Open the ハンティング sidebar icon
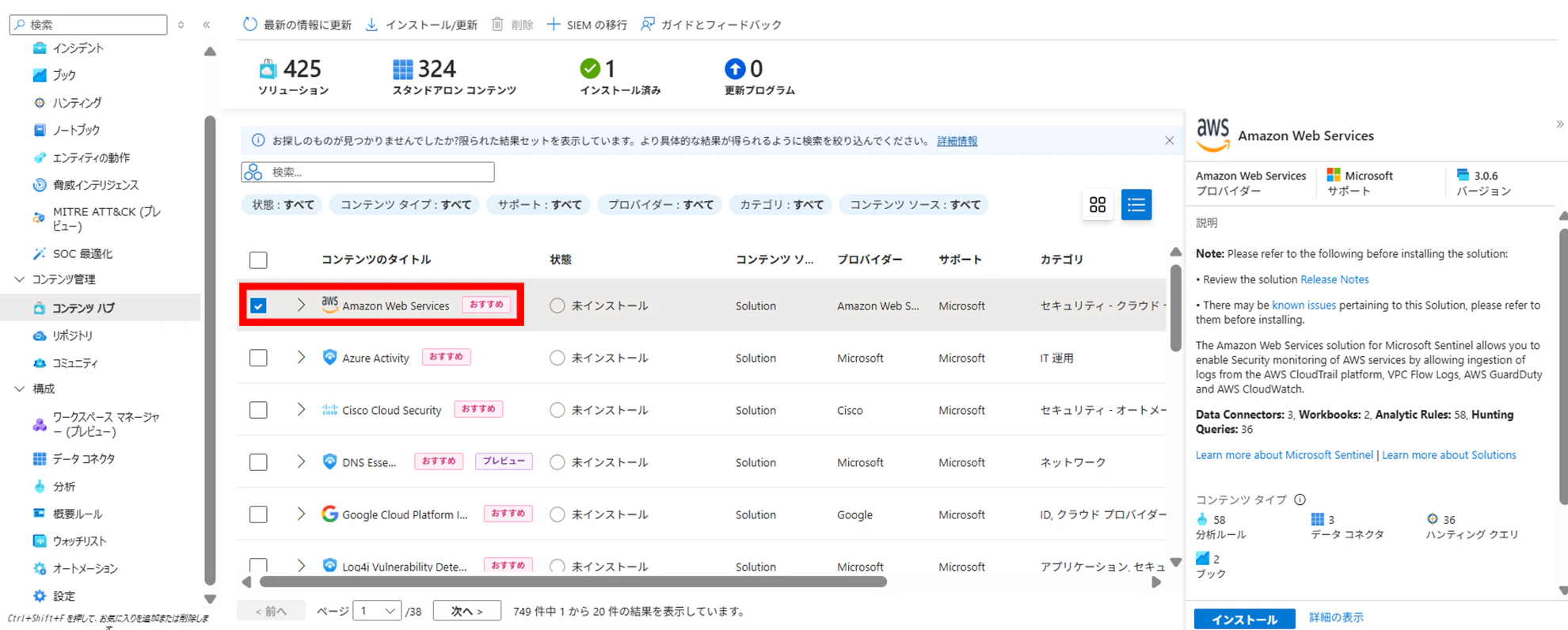 pos(40,102)
